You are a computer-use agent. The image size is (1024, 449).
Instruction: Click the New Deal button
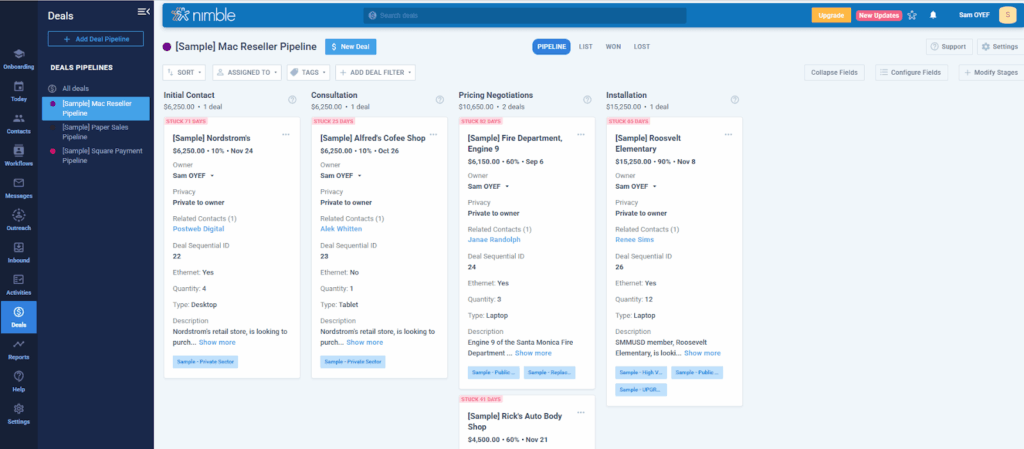coord(351,46)
